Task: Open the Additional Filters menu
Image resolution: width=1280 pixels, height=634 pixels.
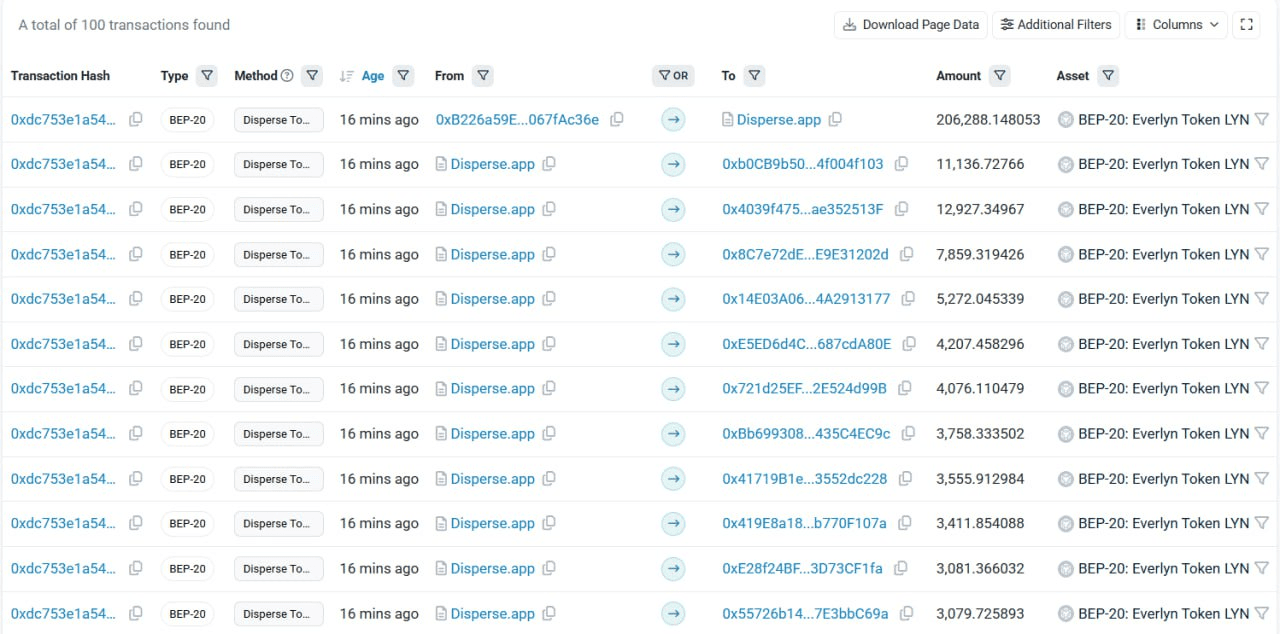Action: 1056,25
